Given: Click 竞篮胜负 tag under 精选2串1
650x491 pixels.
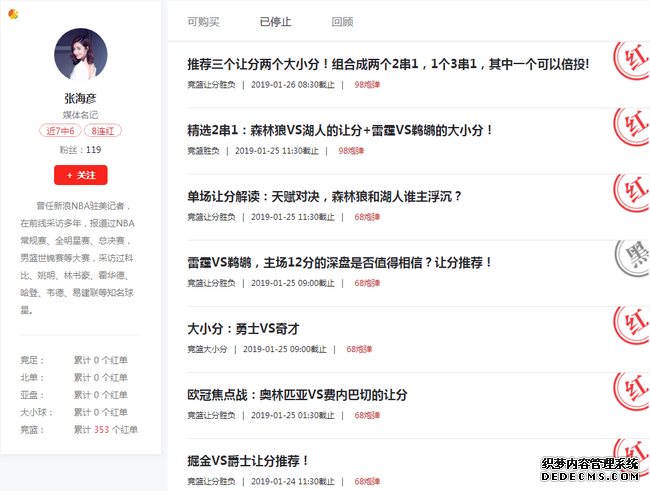Looking at the screenshot, I should pyautogui.click(x=203, y=151).
